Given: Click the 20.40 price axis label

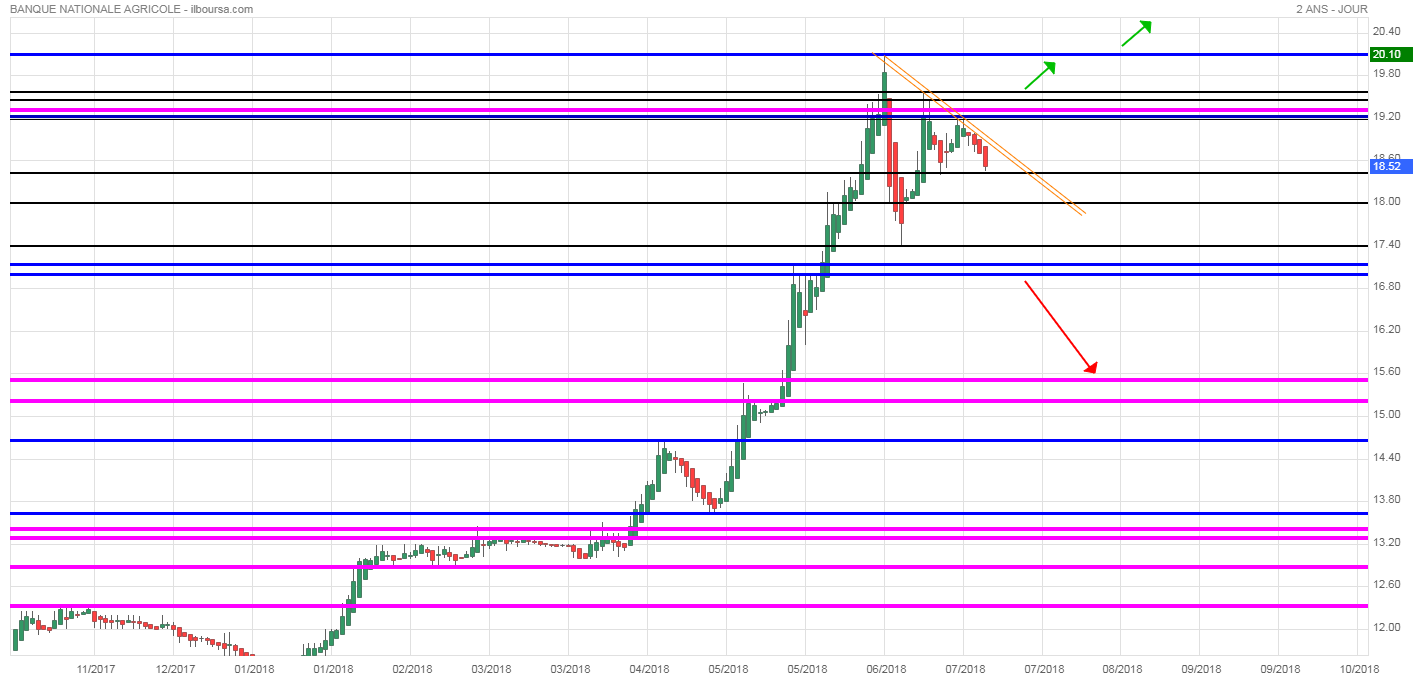Looking at the screenshot, I should tap(1385, 31).
